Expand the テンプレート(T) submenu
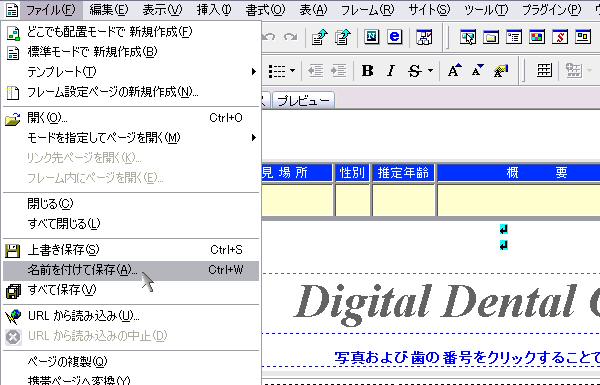The image size is (600, 385). click(131, 72)
